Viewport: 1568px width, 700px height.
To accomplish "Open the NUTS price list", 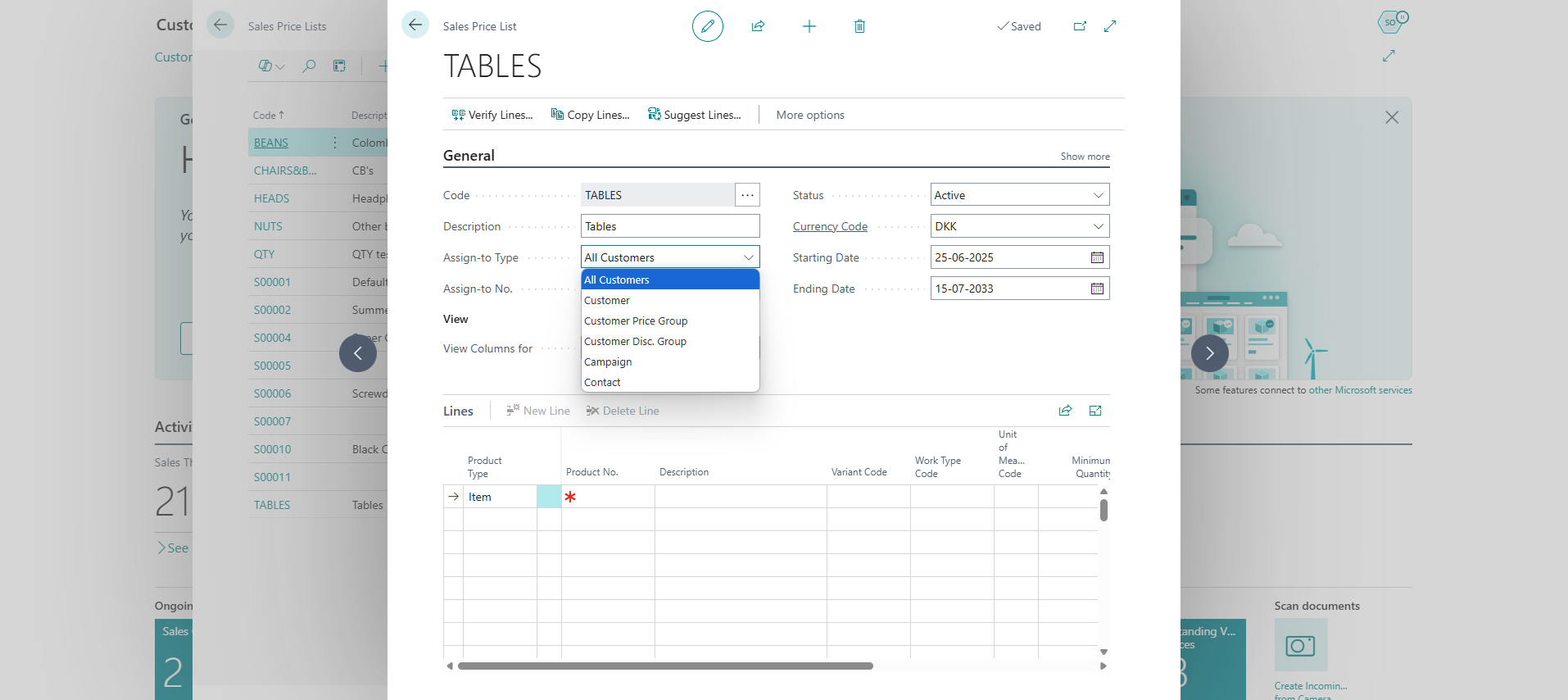I will [x=268, y=226].
